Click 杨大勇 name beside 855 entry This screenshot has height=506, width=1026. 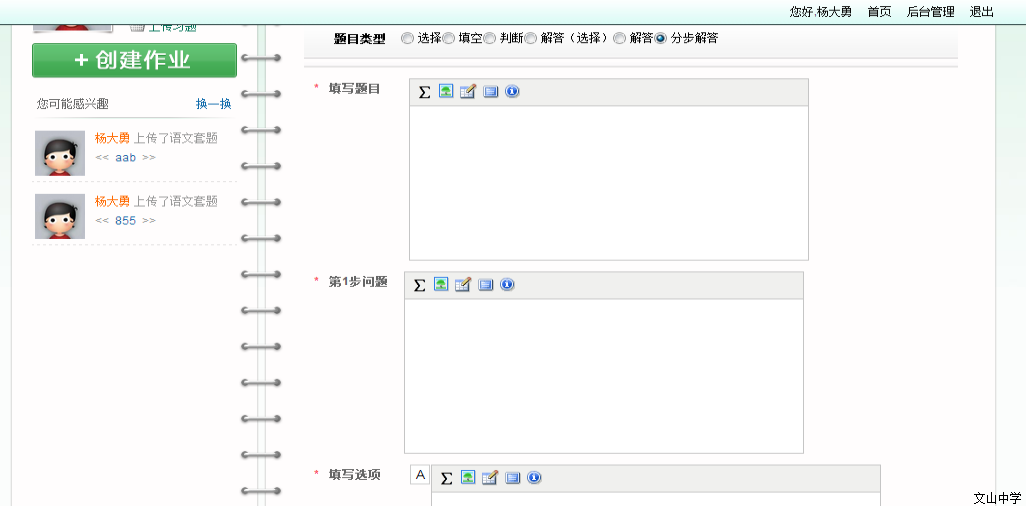coord(113,201)
